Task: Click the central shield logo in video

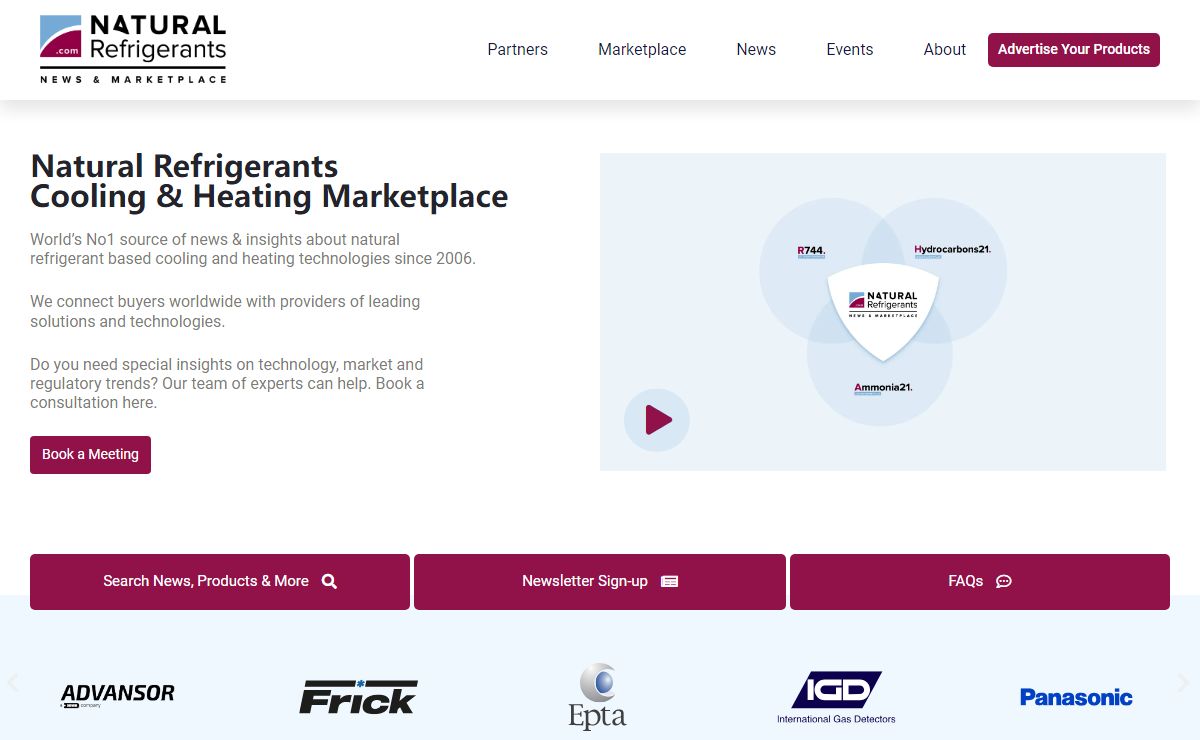Action: (x=883, y=311)
